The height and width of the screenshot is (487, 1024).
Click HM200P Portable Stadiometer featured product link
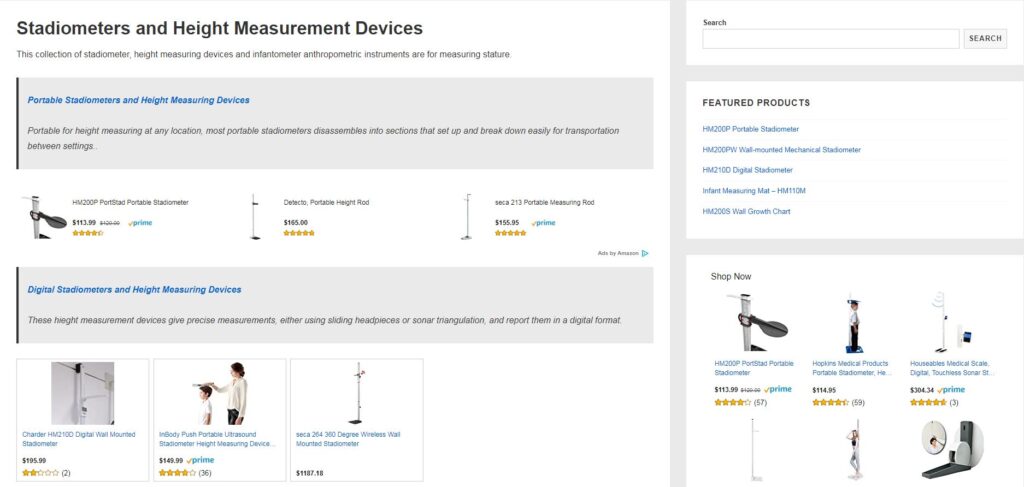tap(750, 129)
